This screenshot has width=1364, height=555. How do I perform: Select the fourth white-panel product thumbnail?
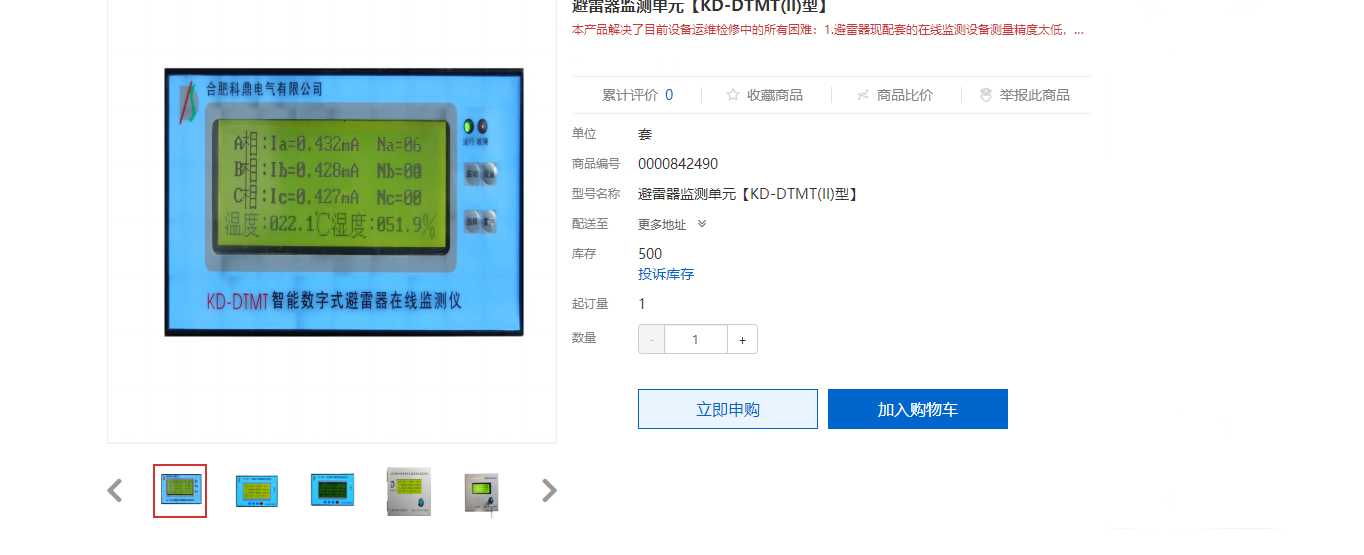pos(409,491)
